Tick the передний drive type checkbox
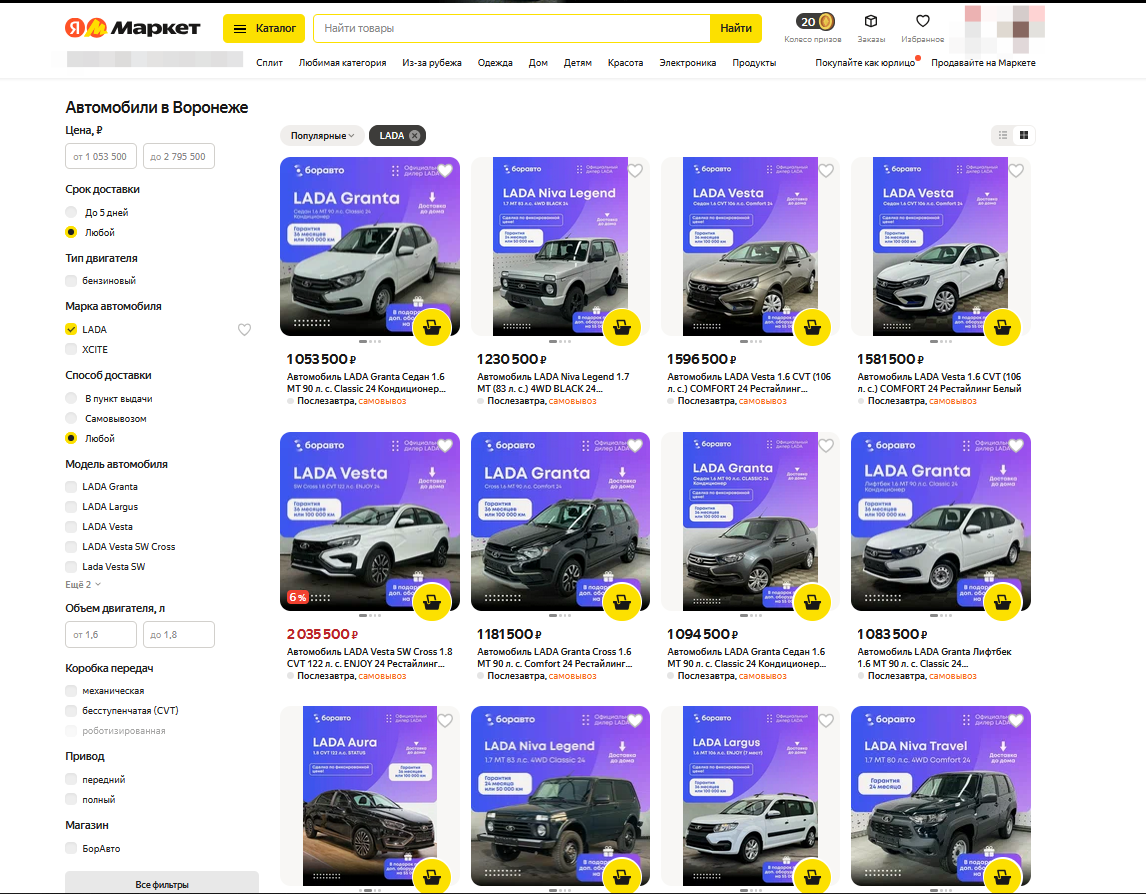Image resolution: width=1146 pixels, height=894 pixels. click(x=71, y=779)
